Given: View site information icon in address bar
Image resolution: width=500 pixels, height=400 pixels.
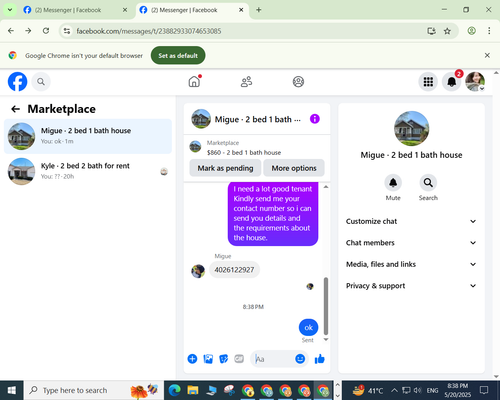Looking at the screenshot, I should [67, 31].
